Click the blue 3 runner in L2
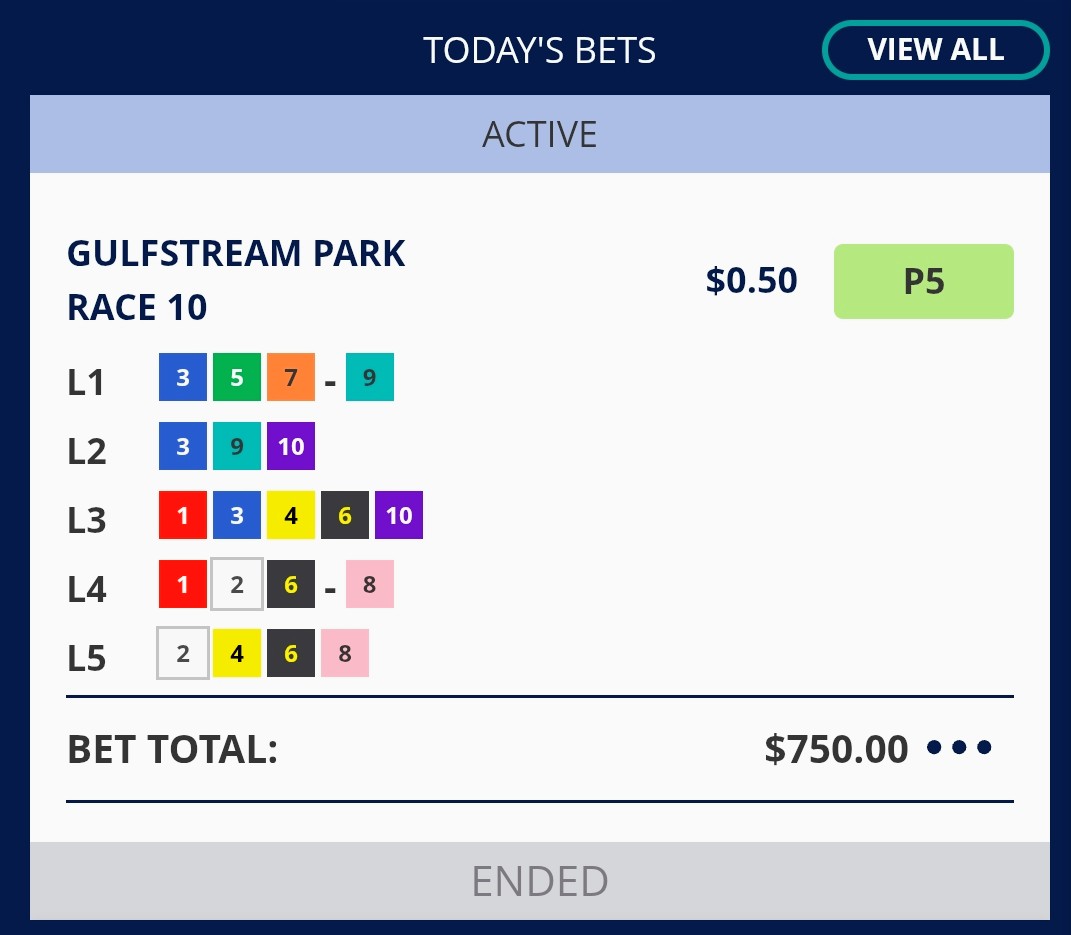The image size is (1071, 935). click(183, 446)
